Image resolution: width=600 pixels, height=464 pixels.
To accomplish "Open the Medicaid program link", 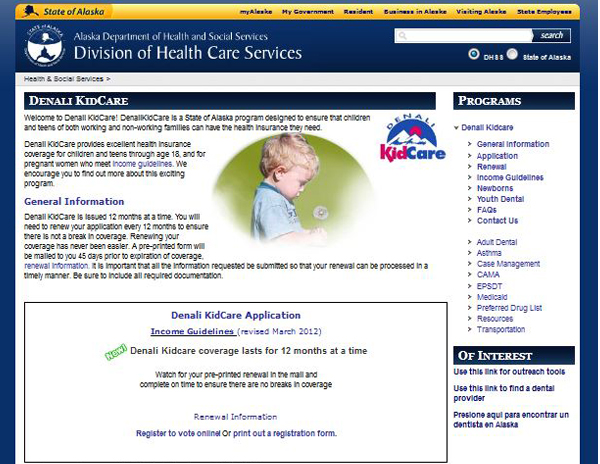I will tap(492, 297).
